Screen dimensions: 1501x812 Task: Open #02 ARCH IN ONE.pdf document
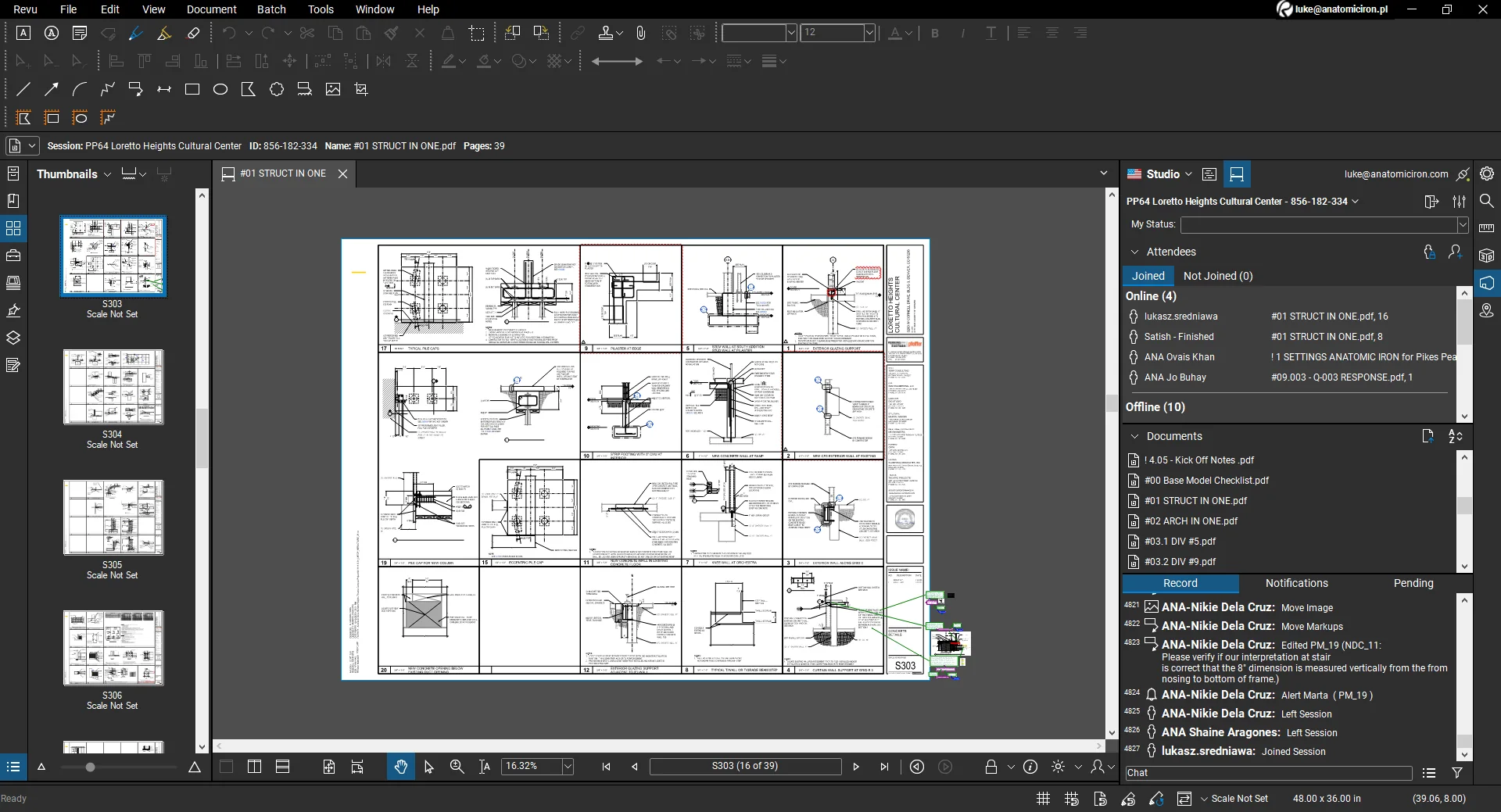[x=1191, y=521]
